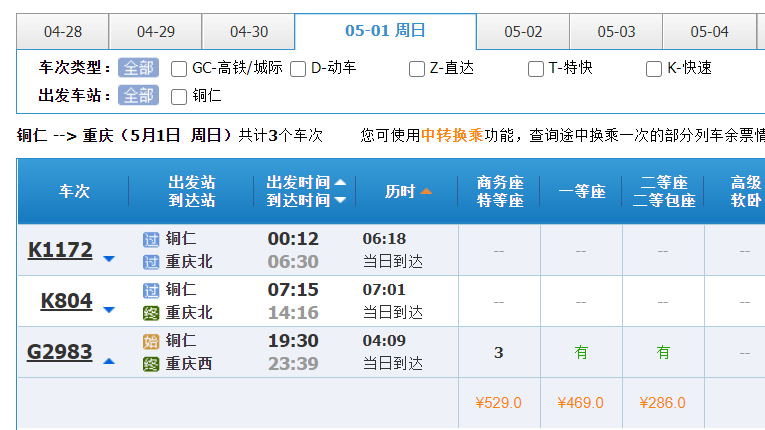Viewport: 765px width, 430px height.
Task: Click the 过 icon beside K1172 departure station
Action: [x=151, y=240]
